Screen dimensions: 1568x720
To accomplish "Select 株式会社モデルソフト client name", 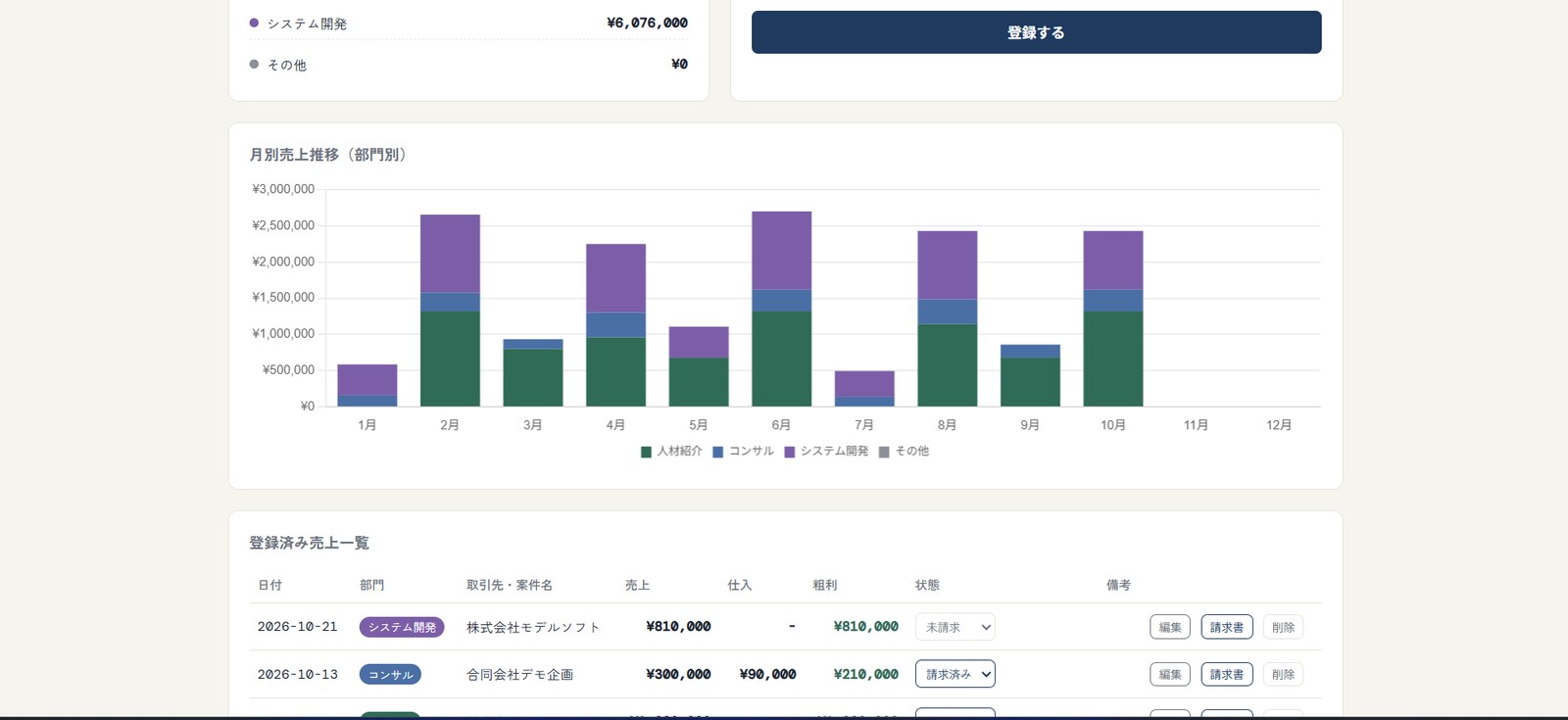I will pos(533,627).
